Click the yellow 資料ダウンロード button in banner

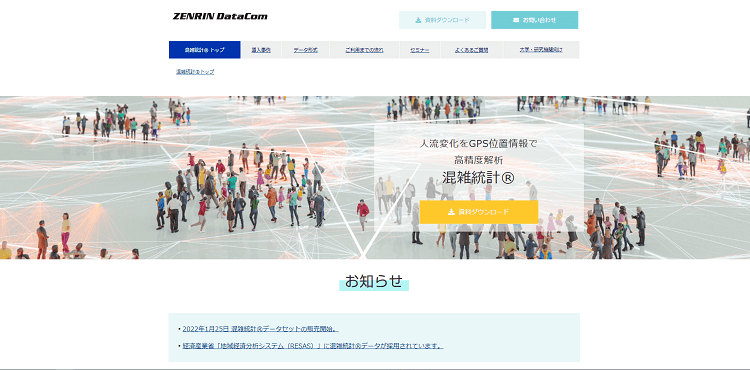[x=479, y=212]
